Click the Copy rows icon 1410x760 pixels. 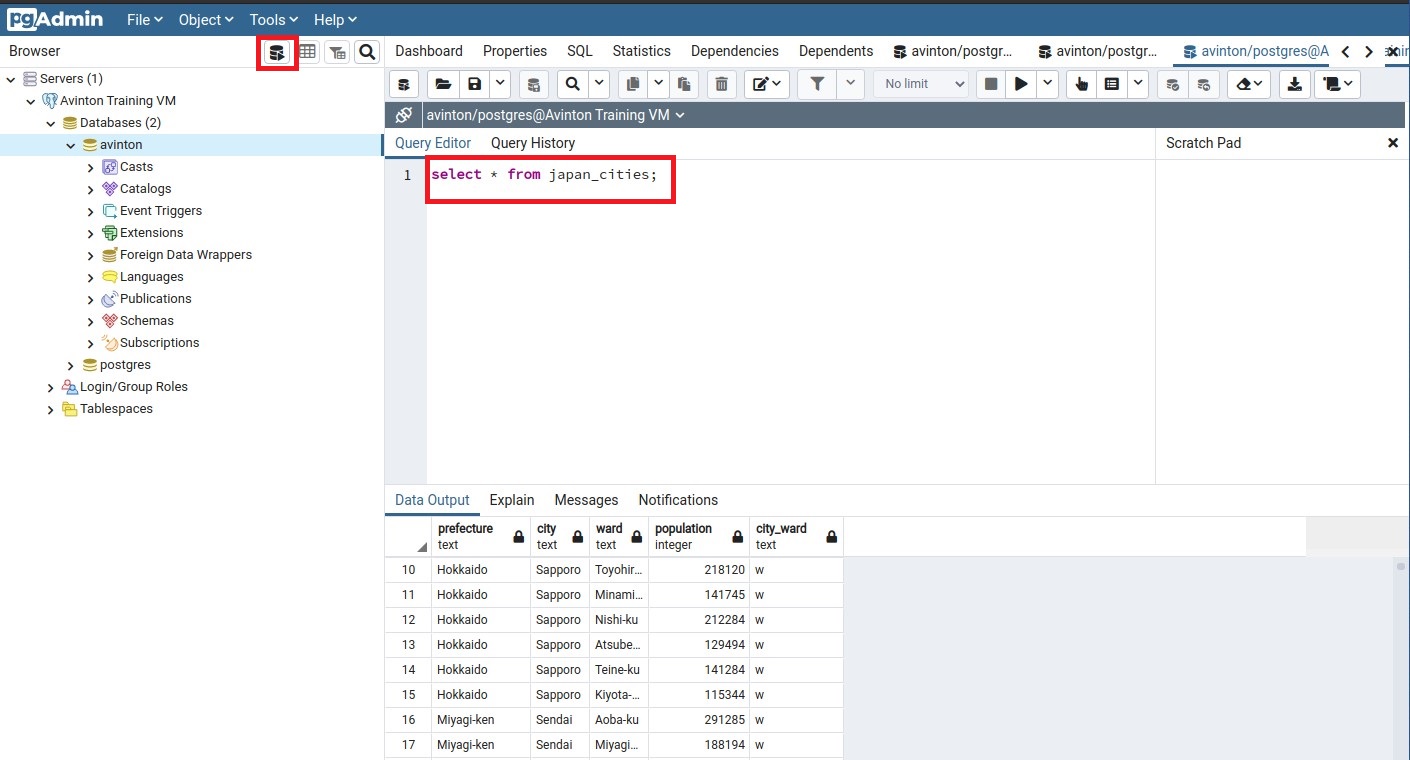(632, 84)
